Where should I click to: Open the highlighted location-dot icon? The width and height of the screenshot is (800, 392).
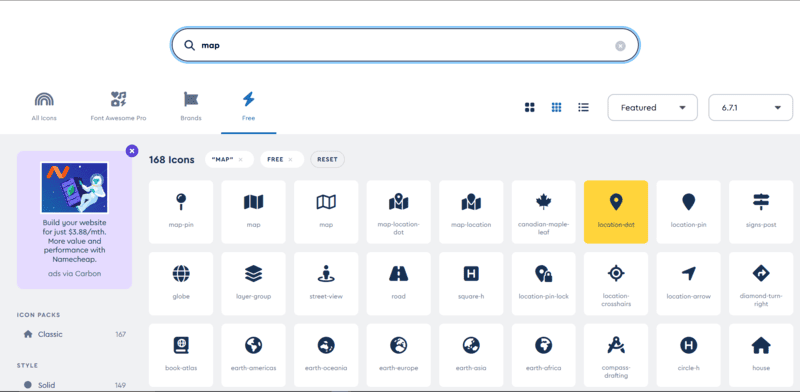point(616,212)
